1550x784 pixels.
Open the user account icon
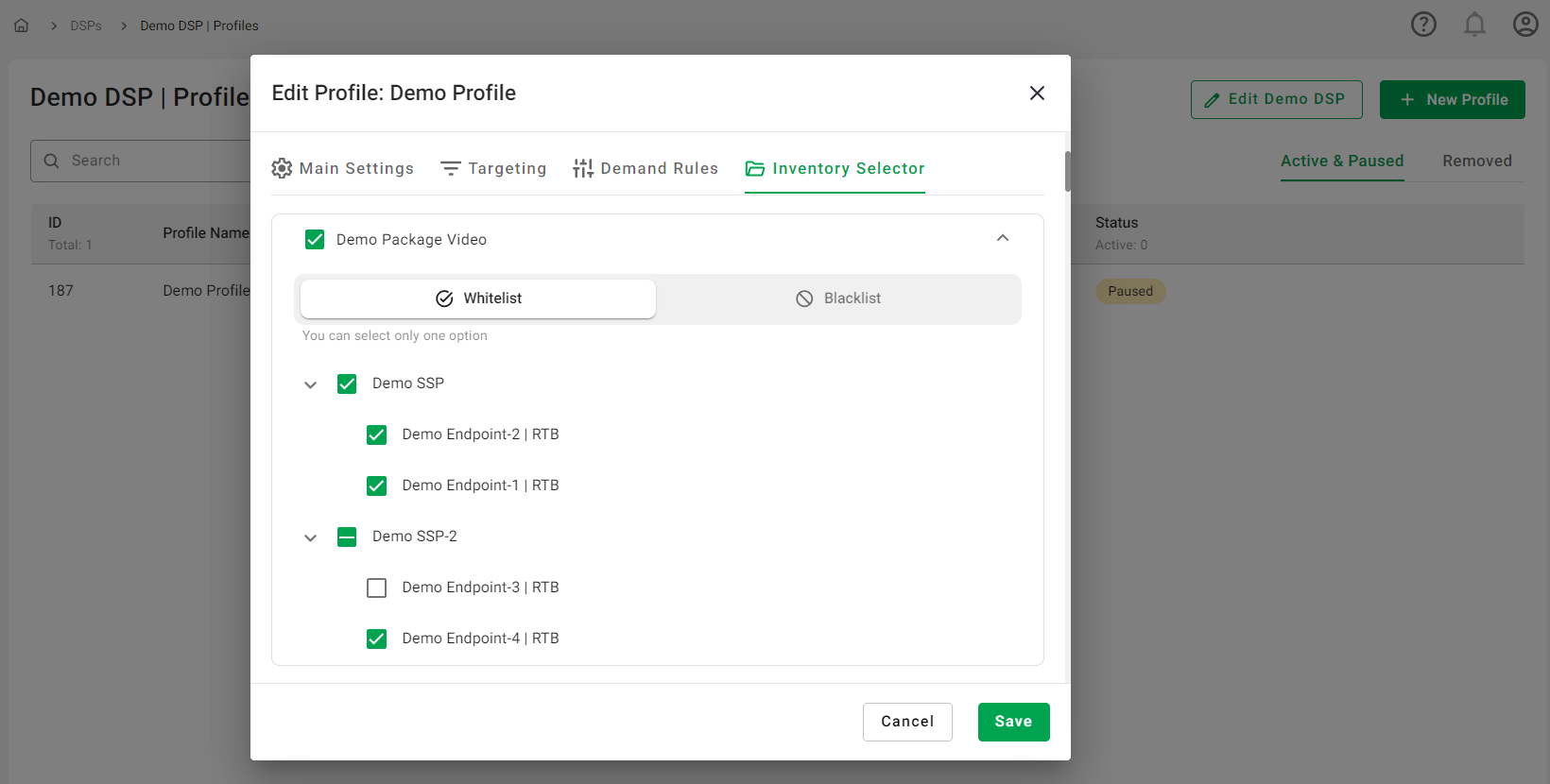tap(1525, 25)
